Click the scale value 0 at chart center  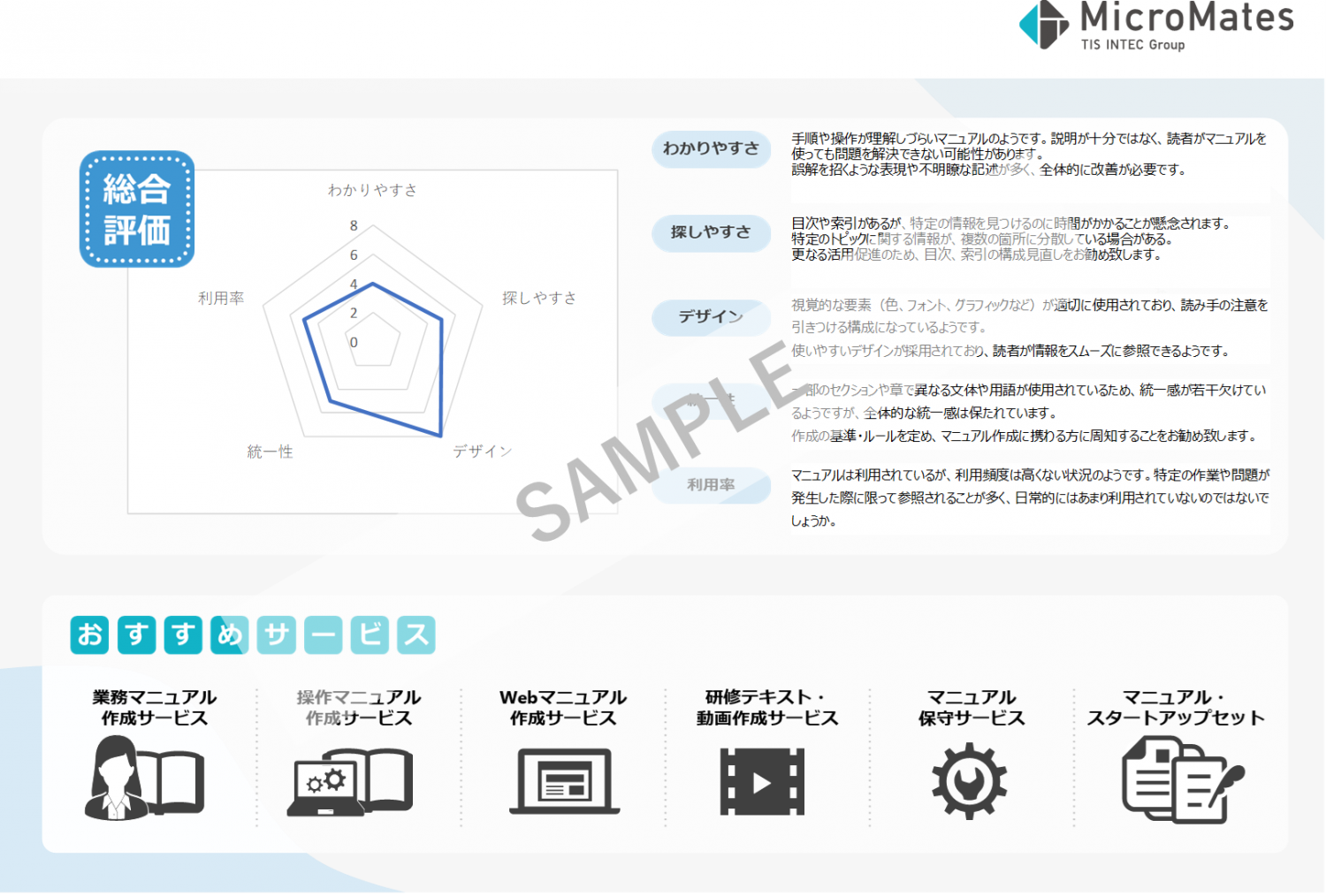[x=354, y=343]
